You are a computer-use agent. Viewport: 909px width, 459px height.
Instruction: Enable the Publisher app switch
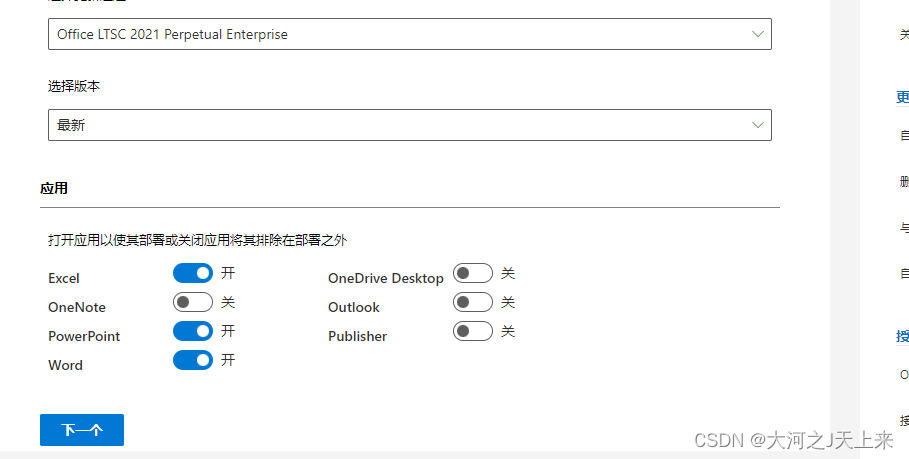click(473, 331)
